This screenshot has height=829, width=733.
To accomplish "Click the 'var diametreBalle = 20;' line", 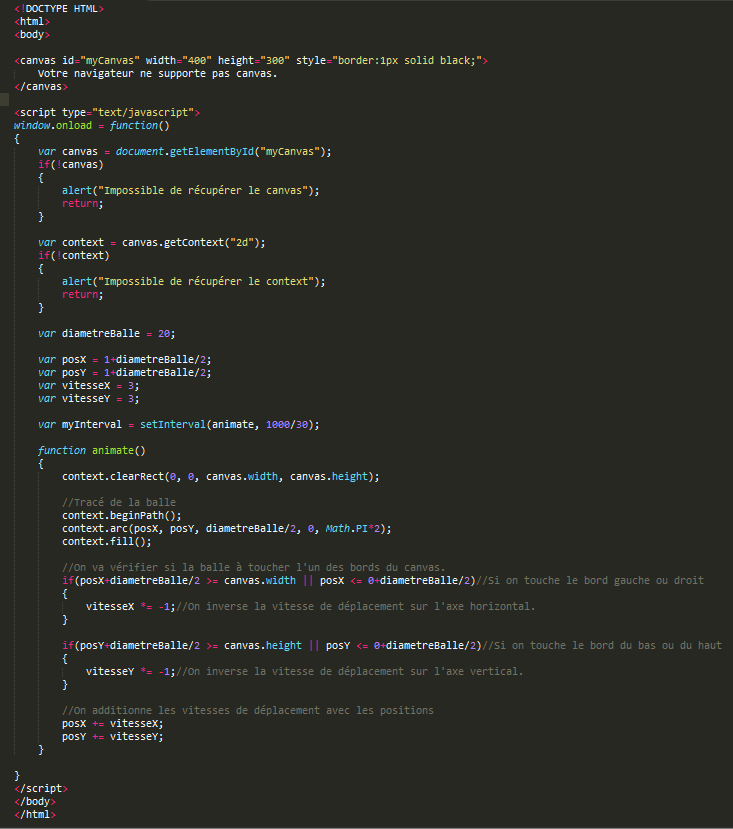I will coord(106,334).
